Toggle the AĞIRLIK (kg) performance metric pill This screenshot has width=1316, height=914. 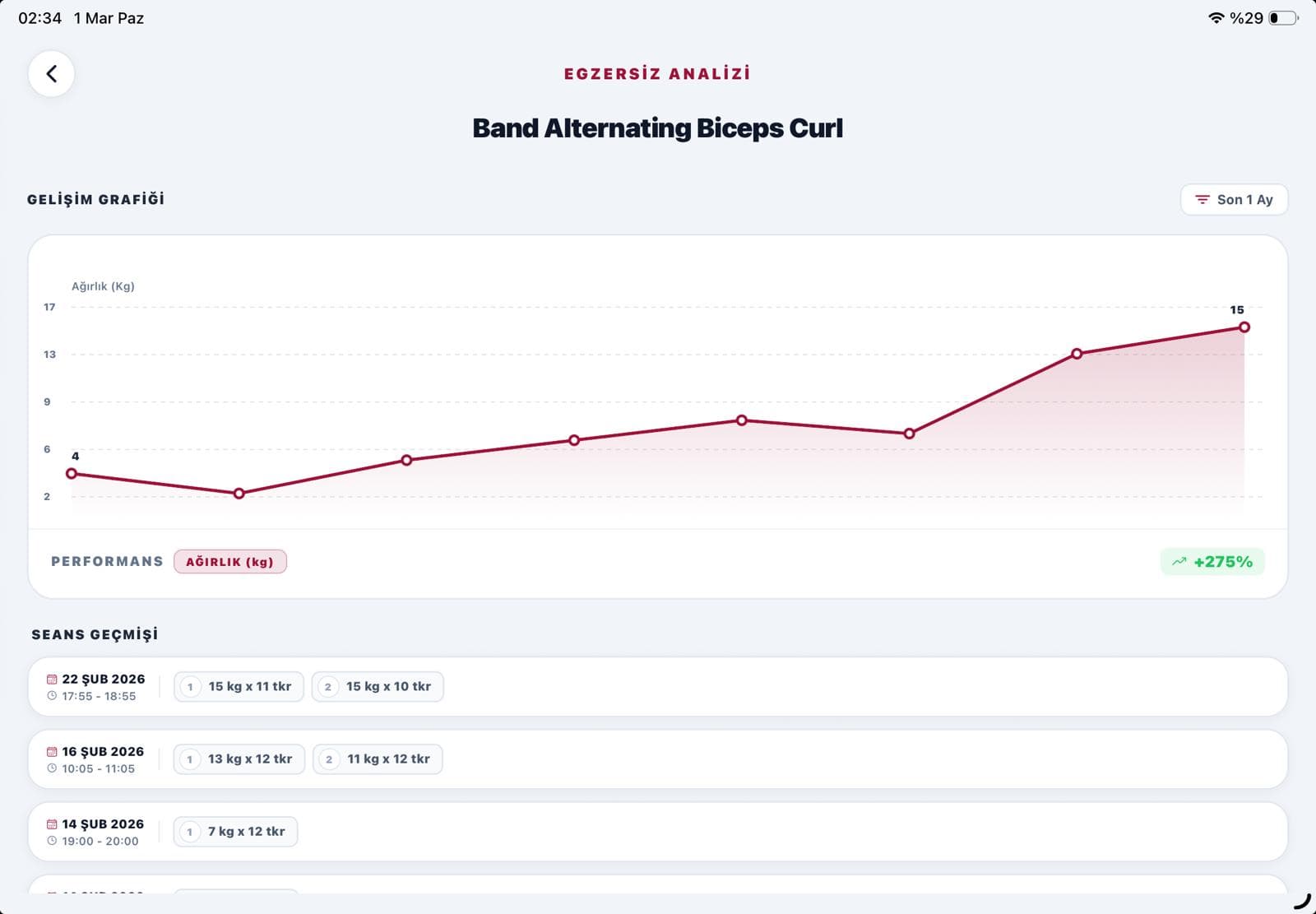pos(230,561)
